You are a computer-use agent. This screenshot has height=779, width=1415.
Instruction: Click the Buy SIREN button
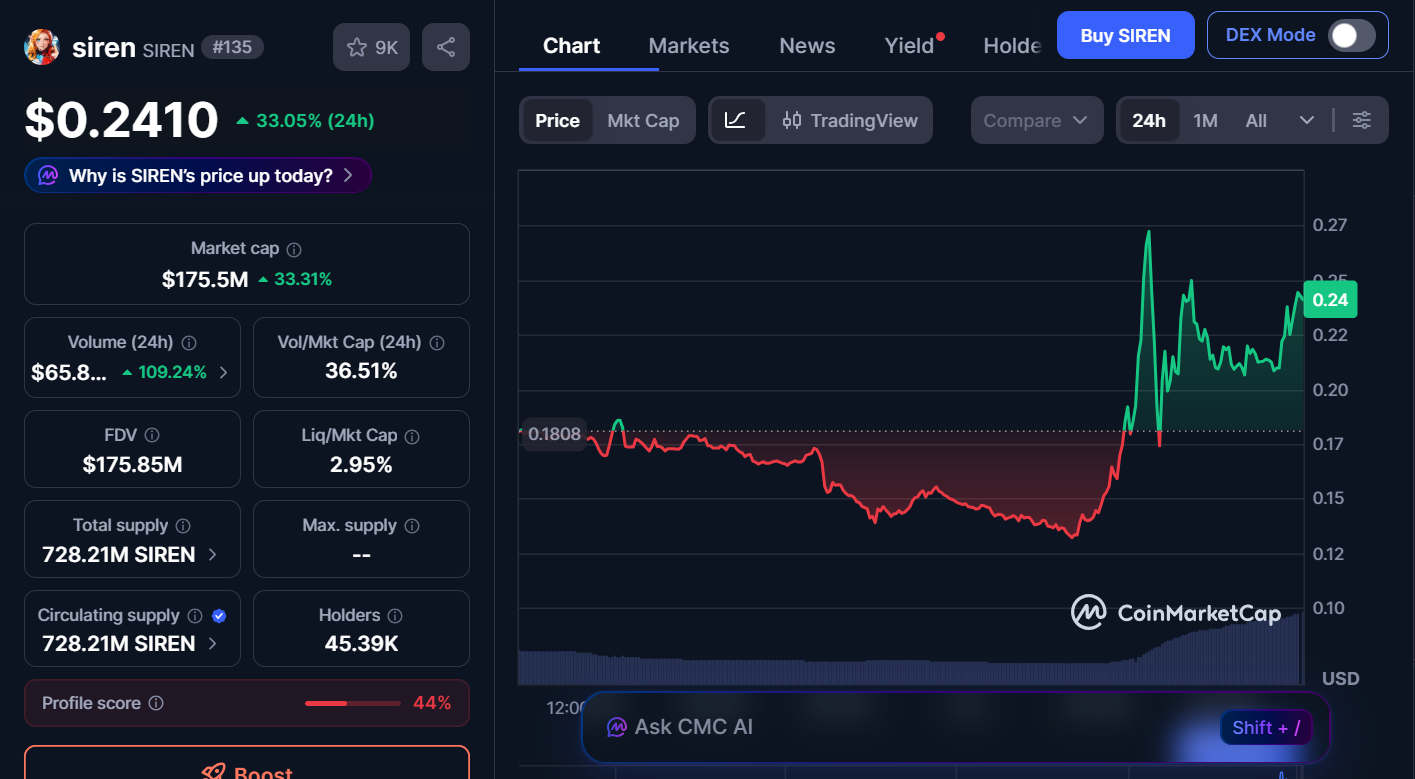[1125, 34]
